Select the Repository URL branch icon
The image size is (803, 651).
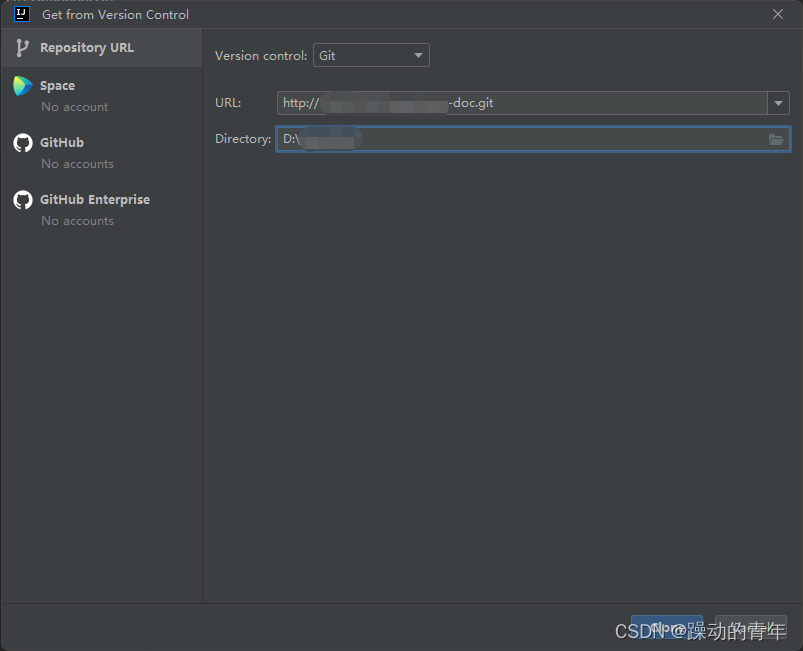coord(22,48)
